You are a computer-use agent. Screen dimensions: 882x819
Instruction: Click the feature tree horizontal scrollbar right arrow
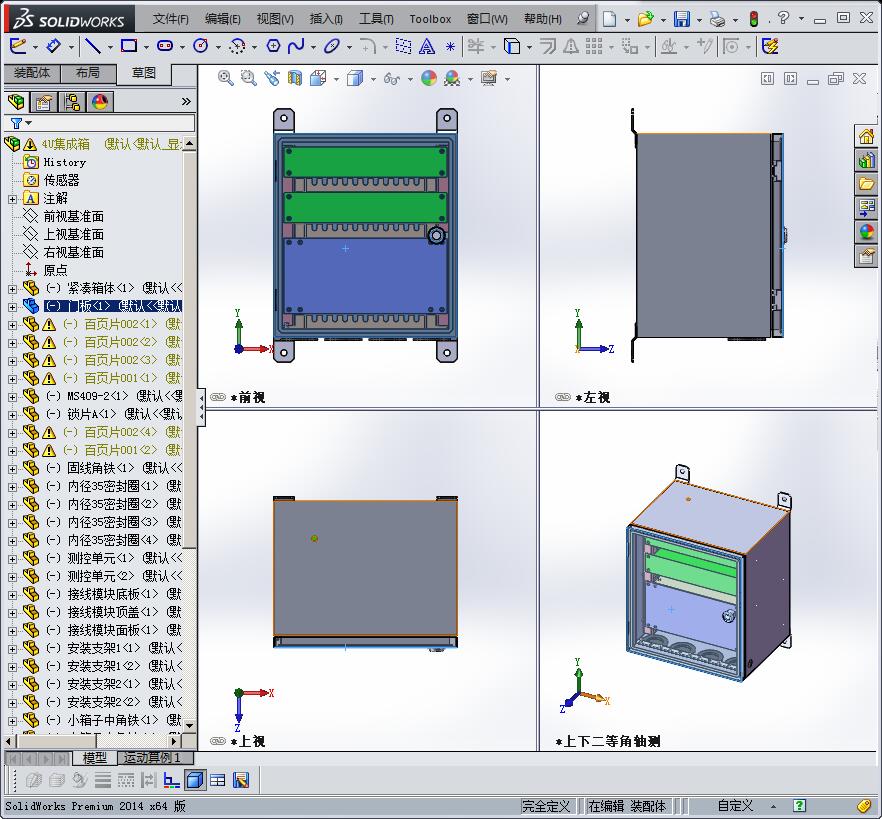174,741
